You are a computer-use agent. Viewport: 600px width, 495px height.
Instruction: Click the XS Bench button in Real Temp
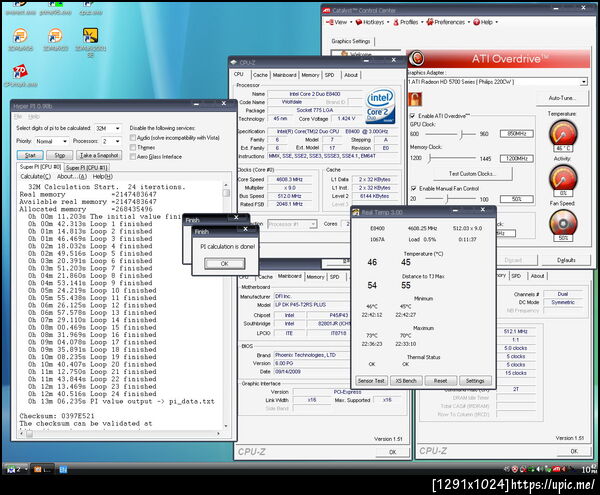pos(406,380)
